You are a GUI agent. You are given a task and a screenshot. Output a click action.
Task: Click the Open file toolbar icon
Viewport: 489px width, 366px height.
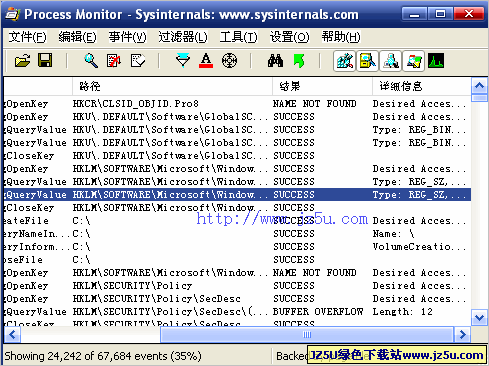coord(22,61)
